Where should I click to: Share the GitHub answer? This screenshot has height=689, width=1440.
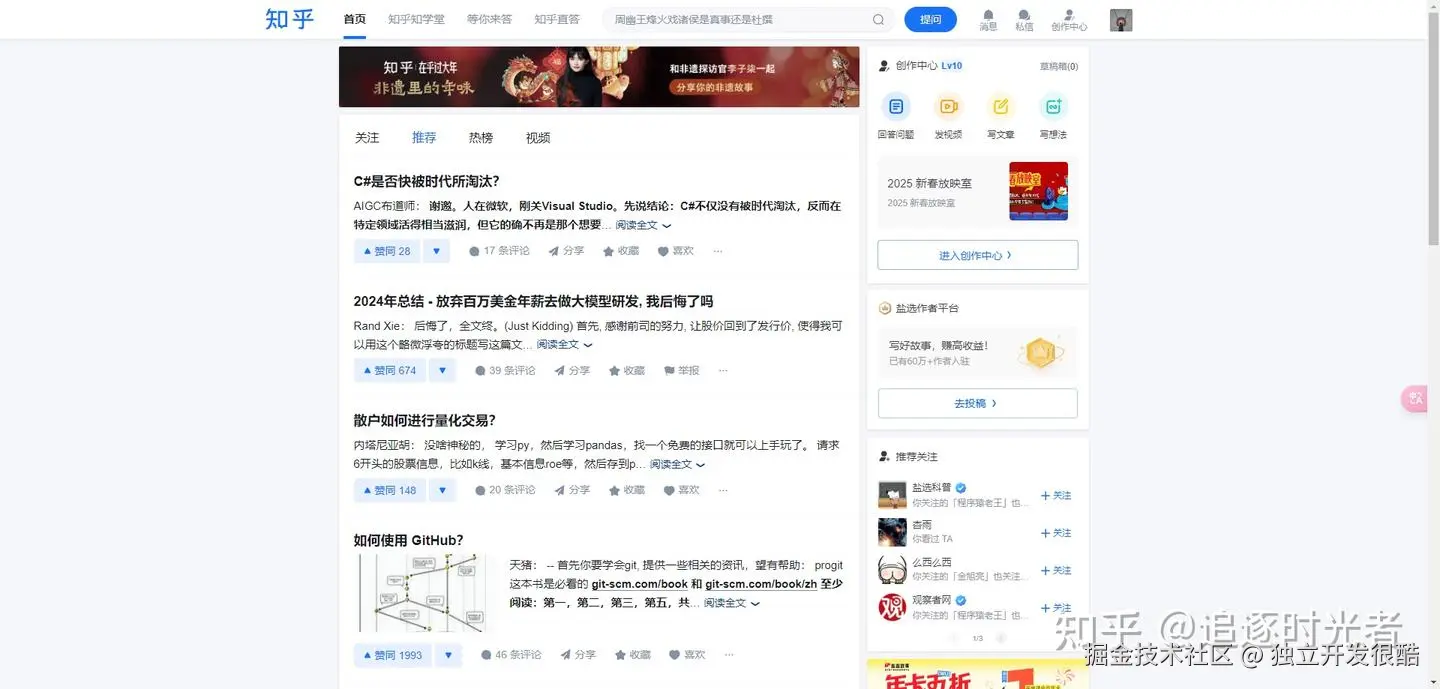coord(578,655)
